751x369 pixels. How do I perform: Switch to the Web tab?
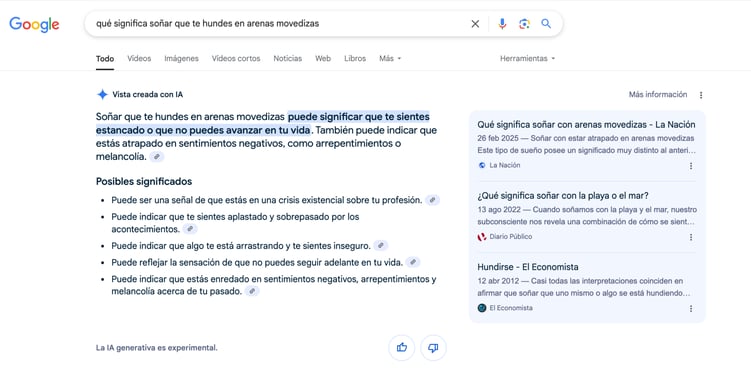pos(323,58)
